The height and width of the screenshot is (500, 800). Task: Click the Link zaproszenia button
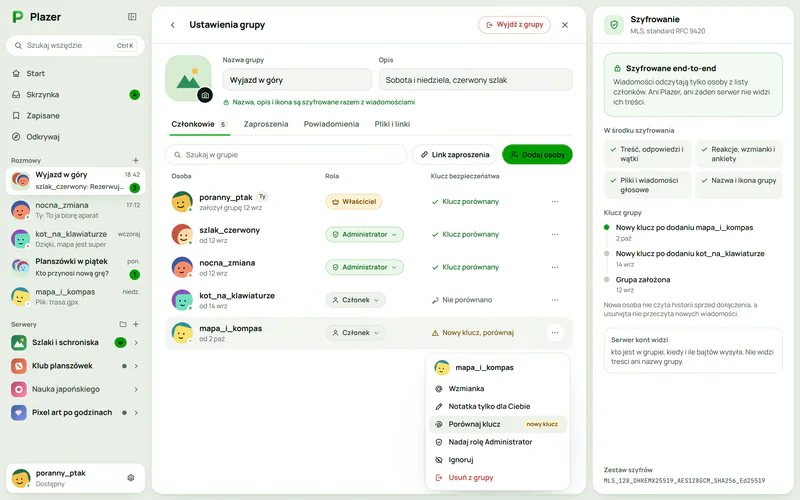455,155
